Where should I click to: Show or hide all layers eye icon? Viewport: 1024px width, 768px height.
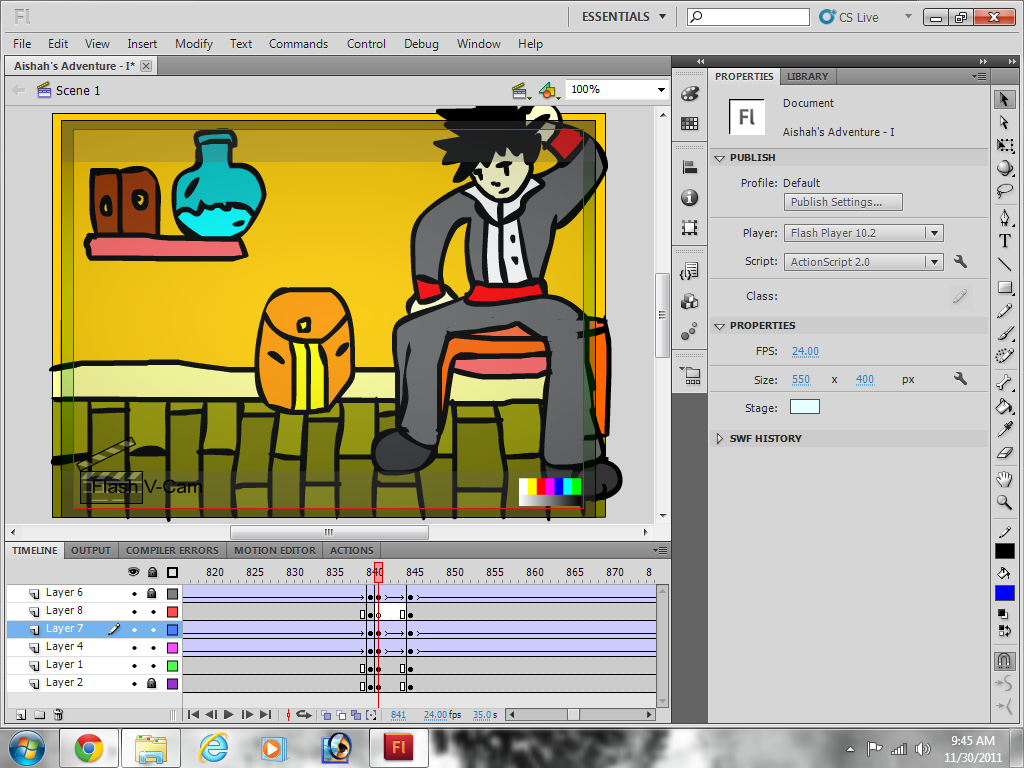click(134, 572)
